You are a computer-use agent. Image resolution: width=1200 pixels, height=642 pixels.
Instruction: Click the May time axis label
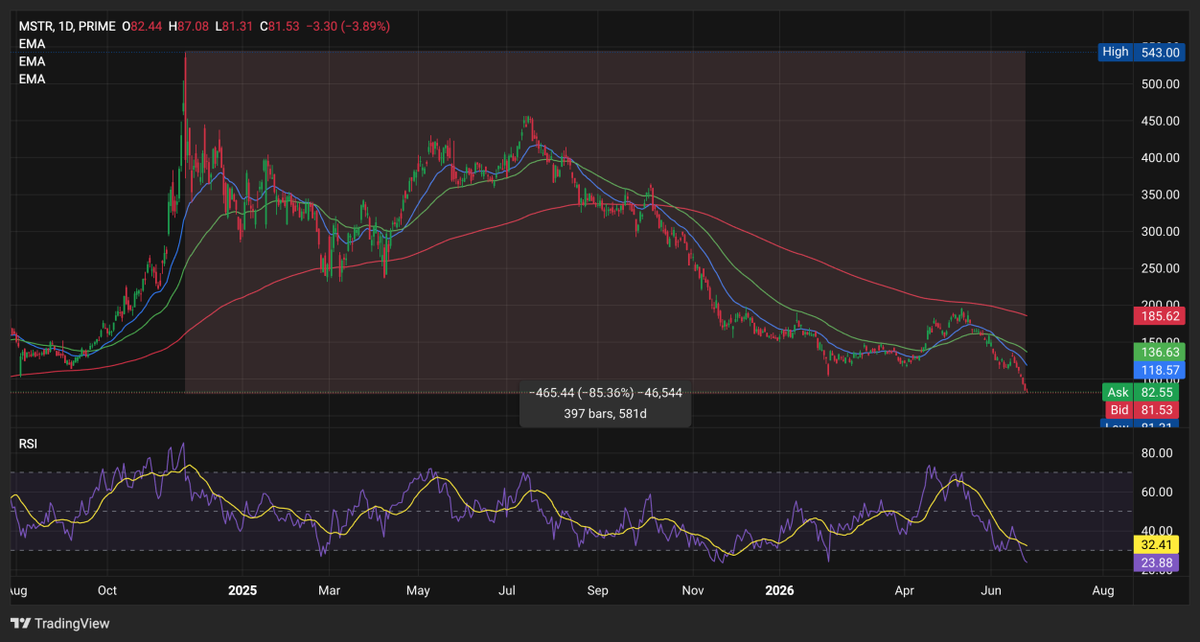tap(418, 591)
